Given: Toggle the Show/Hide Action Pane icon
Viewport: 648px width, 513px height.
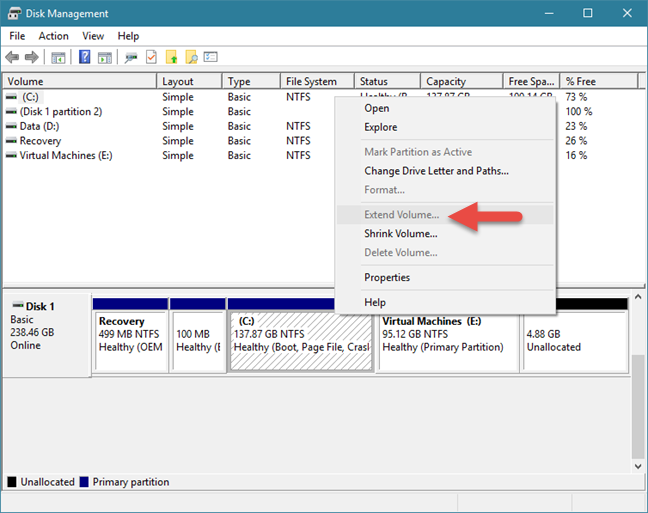Looking at the screenshot, I should point(105,57).
